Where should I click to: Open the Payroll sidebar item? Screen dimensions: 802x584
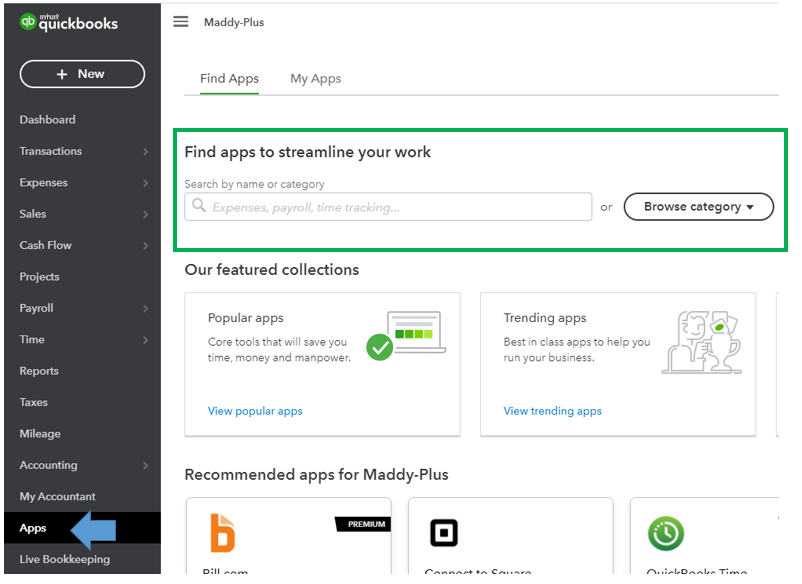[x=36, y=308]
